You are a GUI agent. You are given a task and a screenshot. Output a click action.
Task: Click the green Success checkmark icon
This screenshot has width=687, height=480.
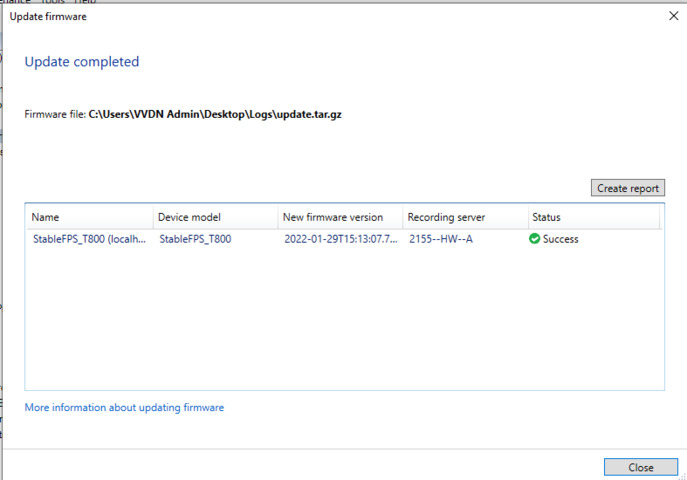[x=535, y=239]
